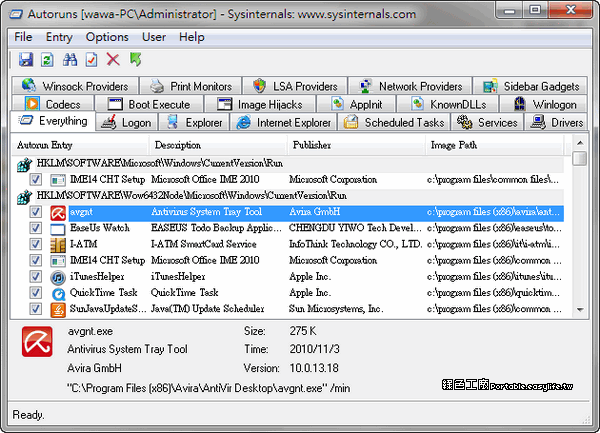Open the KnownDLLs tab
The image size is (600, 433).
448,104
